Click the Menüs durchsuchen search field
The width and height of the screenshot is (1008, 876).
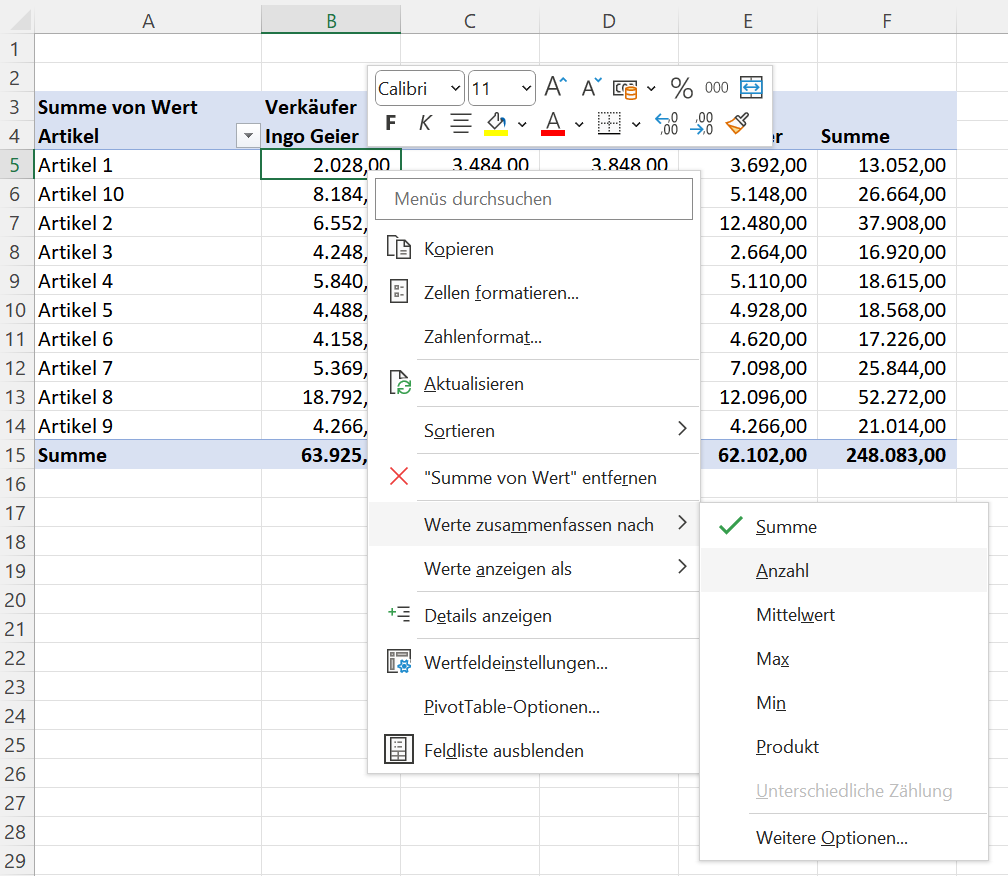point(534,199)
